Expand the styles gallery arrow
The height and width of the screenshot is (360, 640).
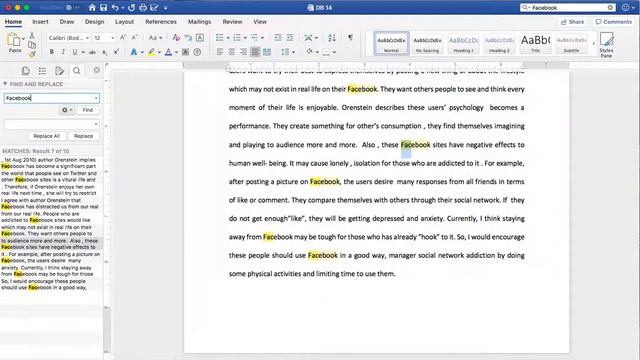point(593,43)
